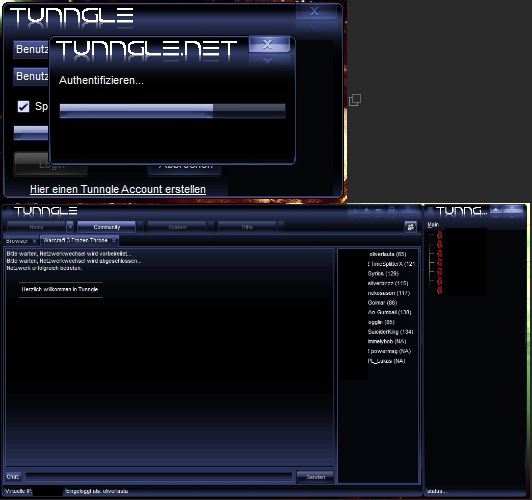Image resolution: width=532 pixels, height=500 pixels.
Task: Click the Senden button
Action: coord(315,477)
